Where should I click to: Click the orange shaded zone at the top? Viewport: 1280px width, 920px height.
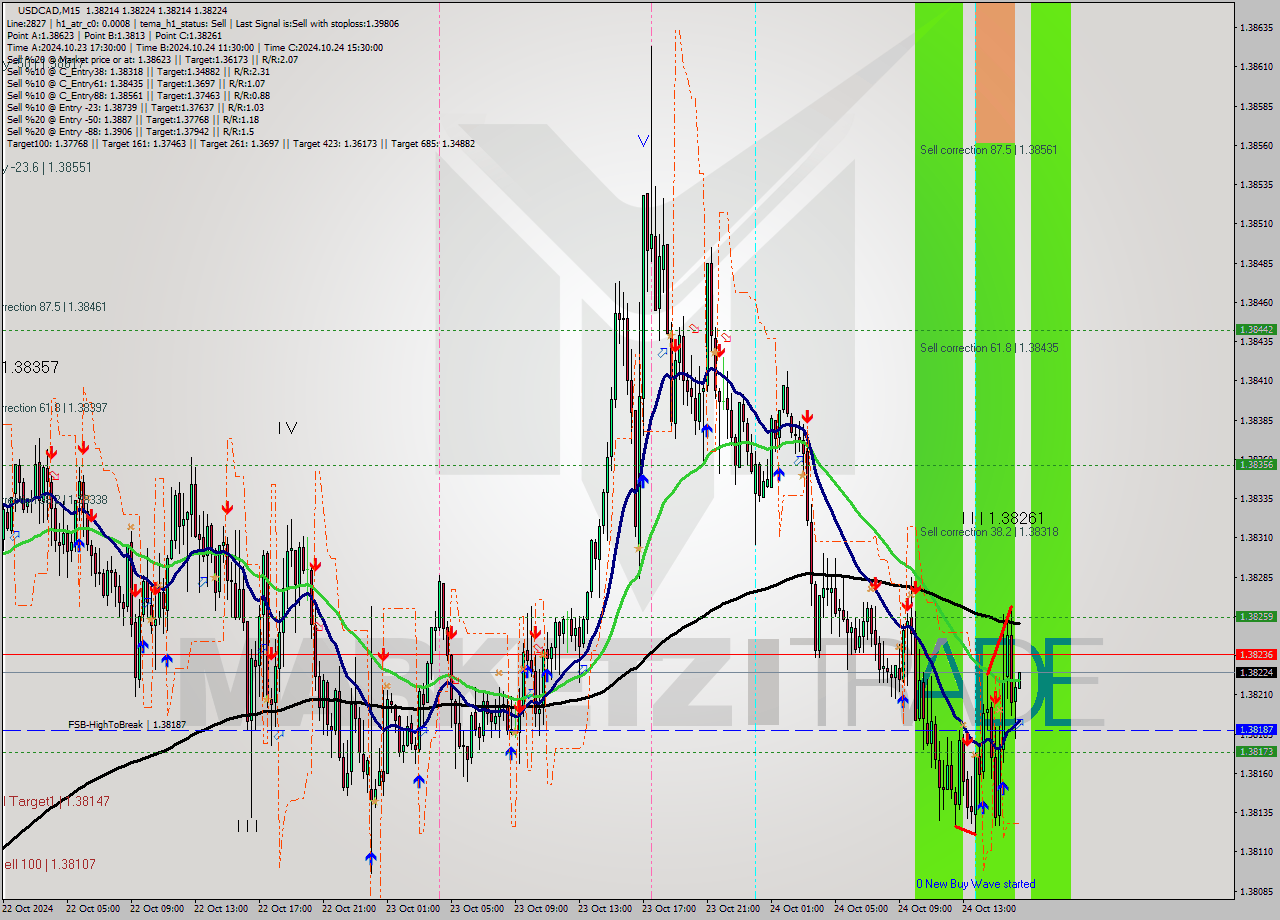pyautogui.click(x=995, y=72)
